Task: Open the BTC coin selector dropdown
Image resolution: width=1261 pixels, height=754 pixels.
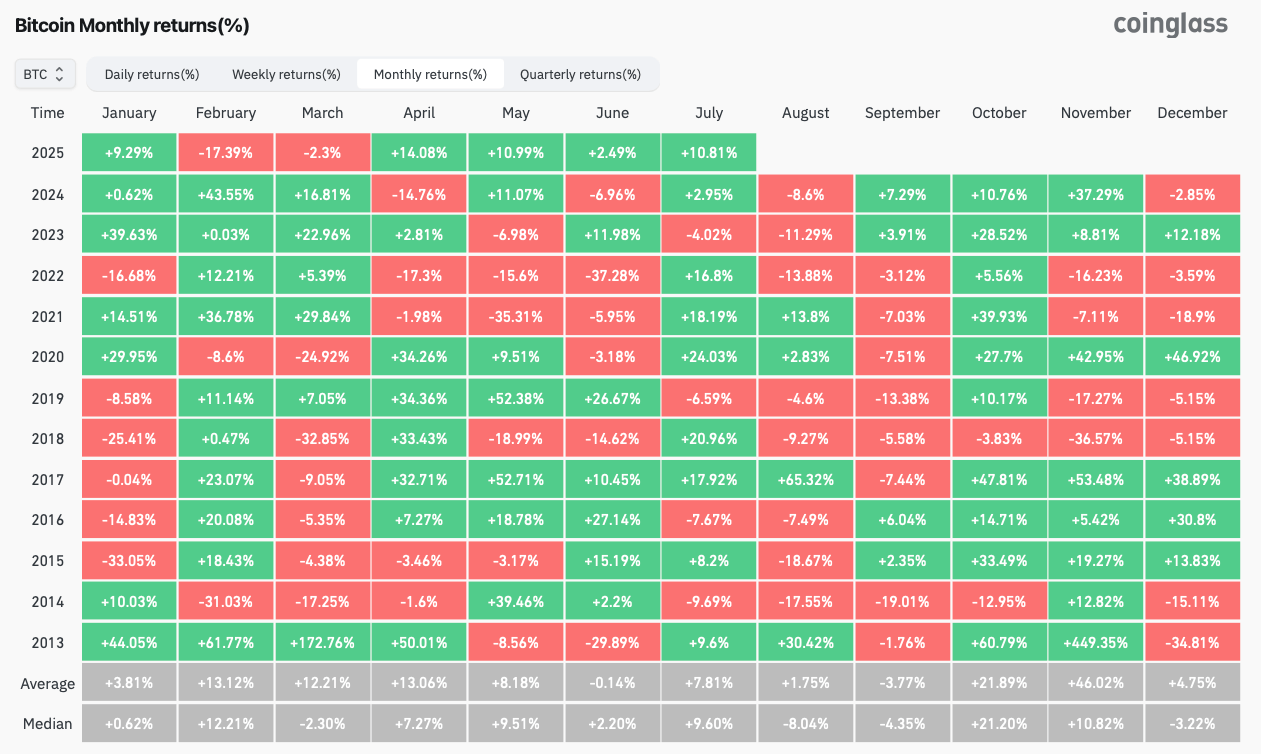Action: click(x=44, y=74)
